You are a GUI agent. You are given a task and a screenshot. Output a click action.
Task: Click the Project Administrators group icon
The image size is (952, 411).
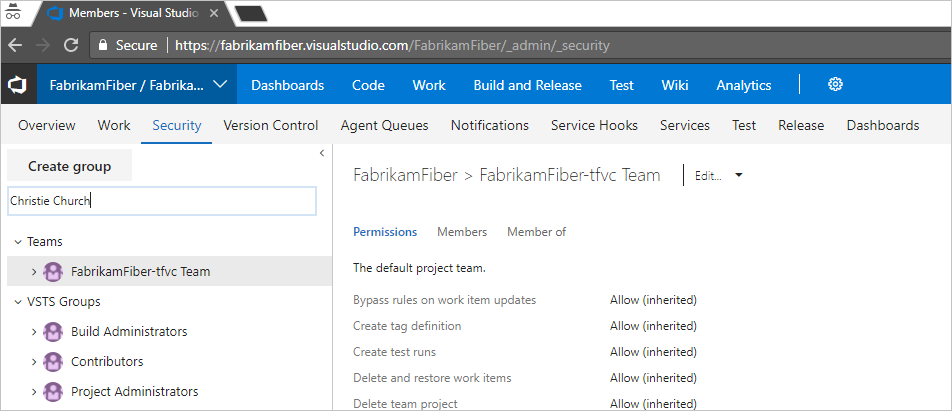(x=53, y=392)
